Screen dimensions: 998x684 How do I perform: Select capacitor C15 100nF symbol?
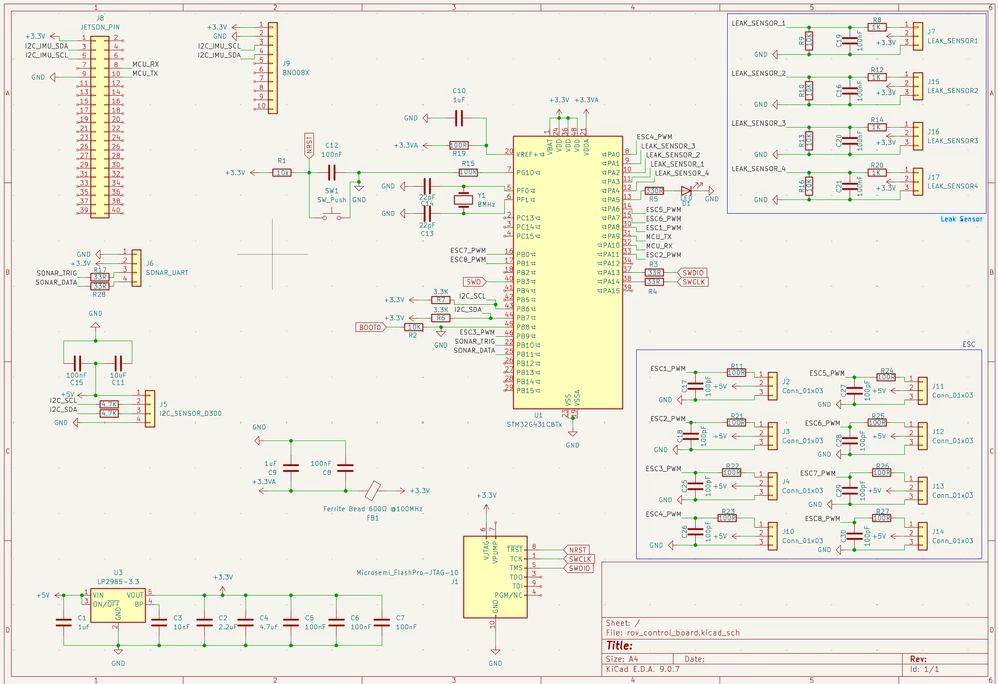coord(77,363)
